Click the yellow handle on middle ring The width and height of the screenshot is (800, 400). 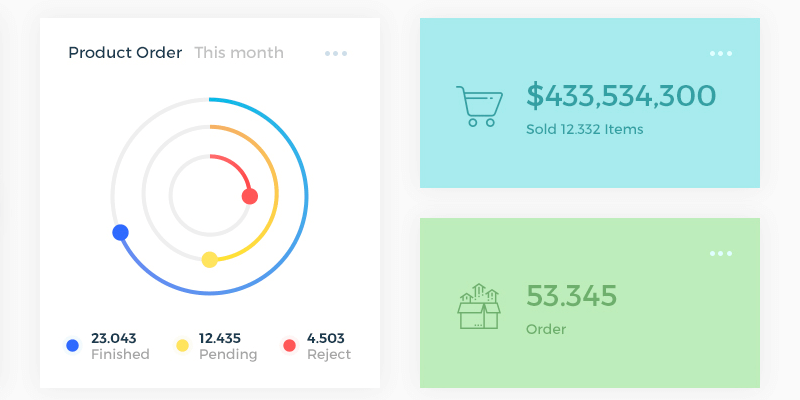209,260
